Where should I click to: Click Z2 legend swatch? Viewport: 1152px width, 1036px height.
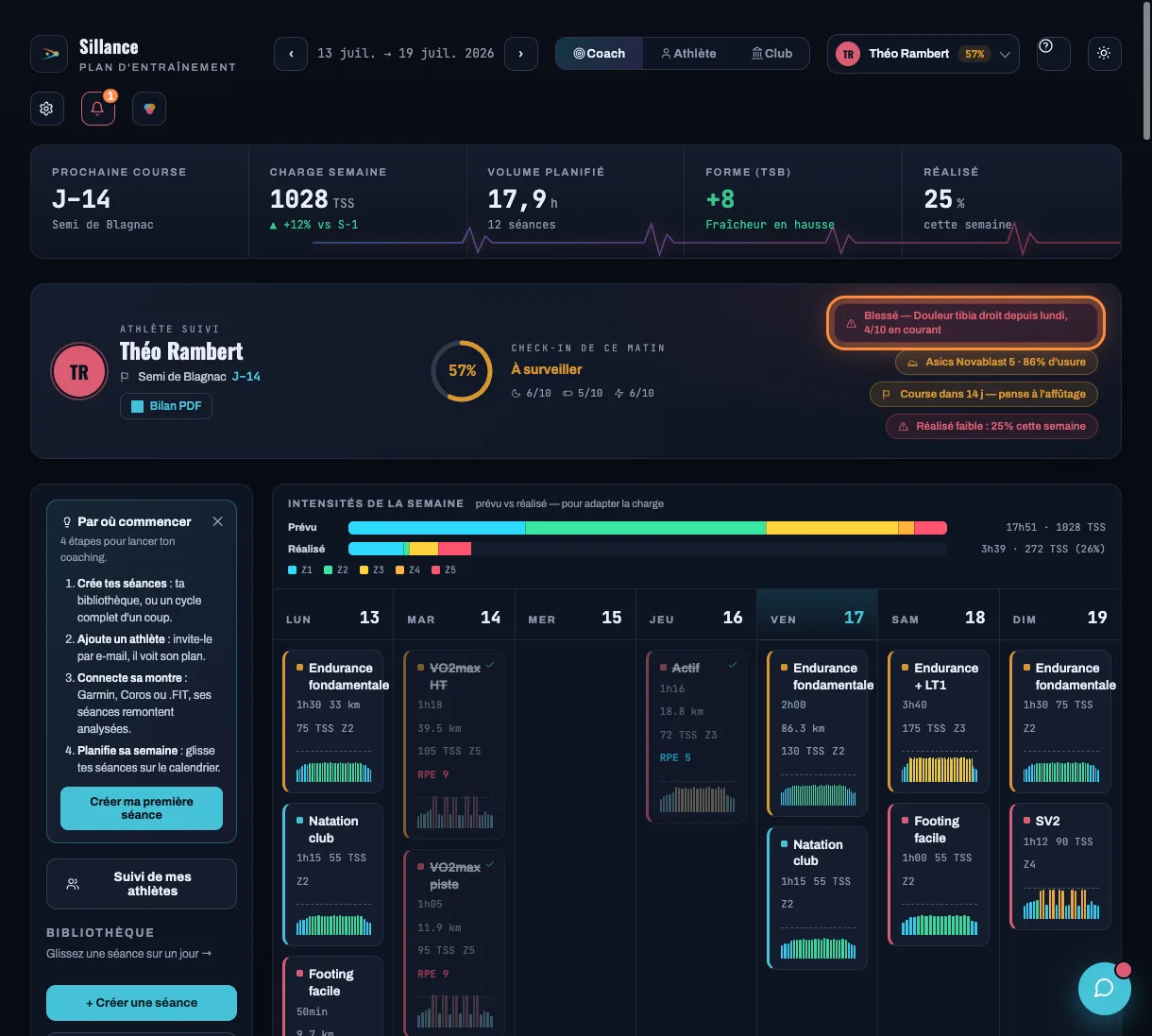tap(328, 570)
